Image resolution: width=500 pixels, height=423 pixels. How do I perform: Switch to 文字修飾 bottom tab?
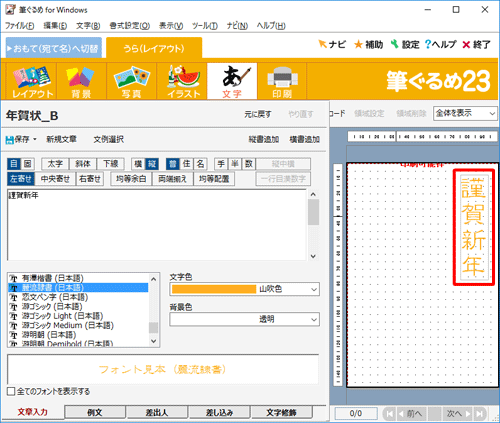(x=281, y=412)
